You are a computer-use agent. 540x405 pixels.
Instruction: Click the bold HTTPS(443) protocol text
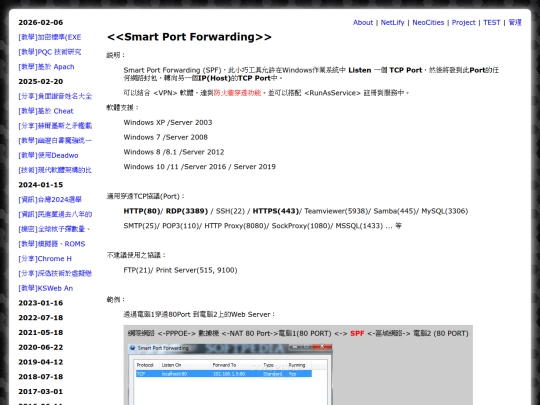276,211
